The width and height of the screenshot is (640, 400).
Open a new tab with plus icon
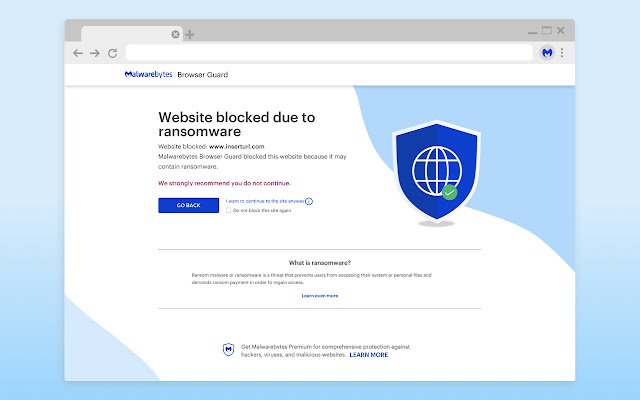[x=190, y=34]
